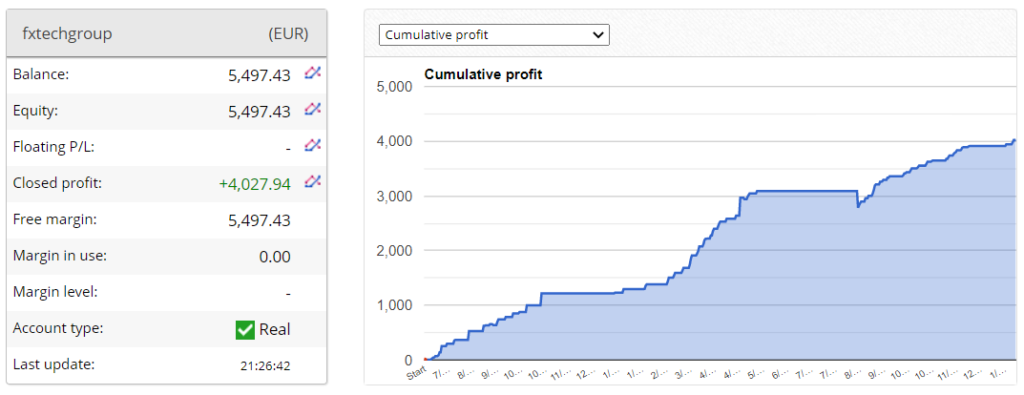Click the Last update time 21:26:42
This screenshot has height=395, width=1024.
pos(265,366)
